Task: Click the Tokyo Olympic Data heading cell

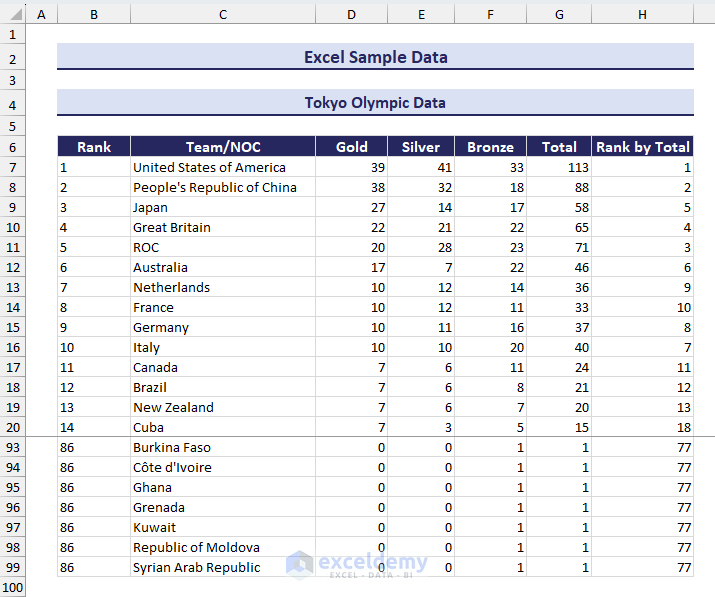Action: click(375, 103)
